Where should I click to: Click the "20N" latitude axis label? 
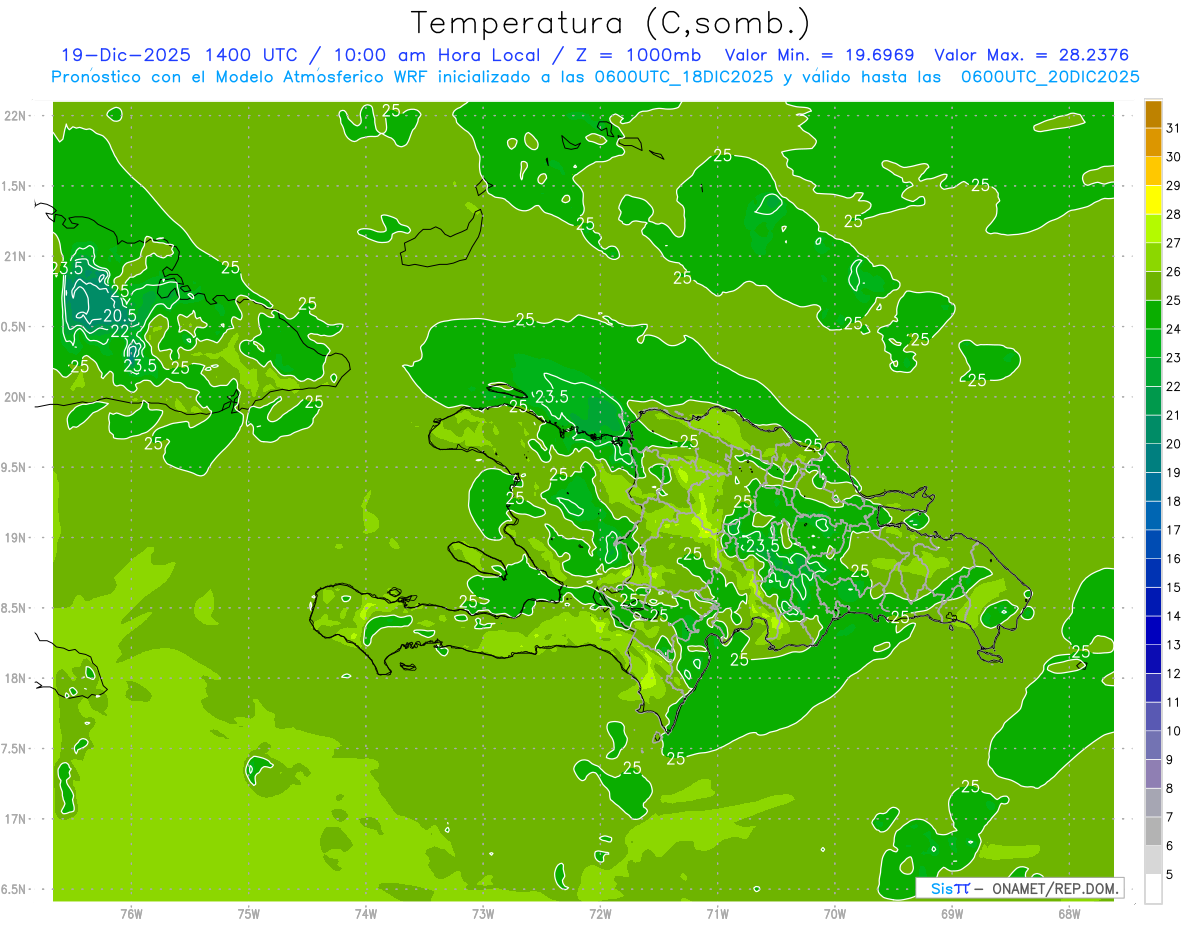16,397
